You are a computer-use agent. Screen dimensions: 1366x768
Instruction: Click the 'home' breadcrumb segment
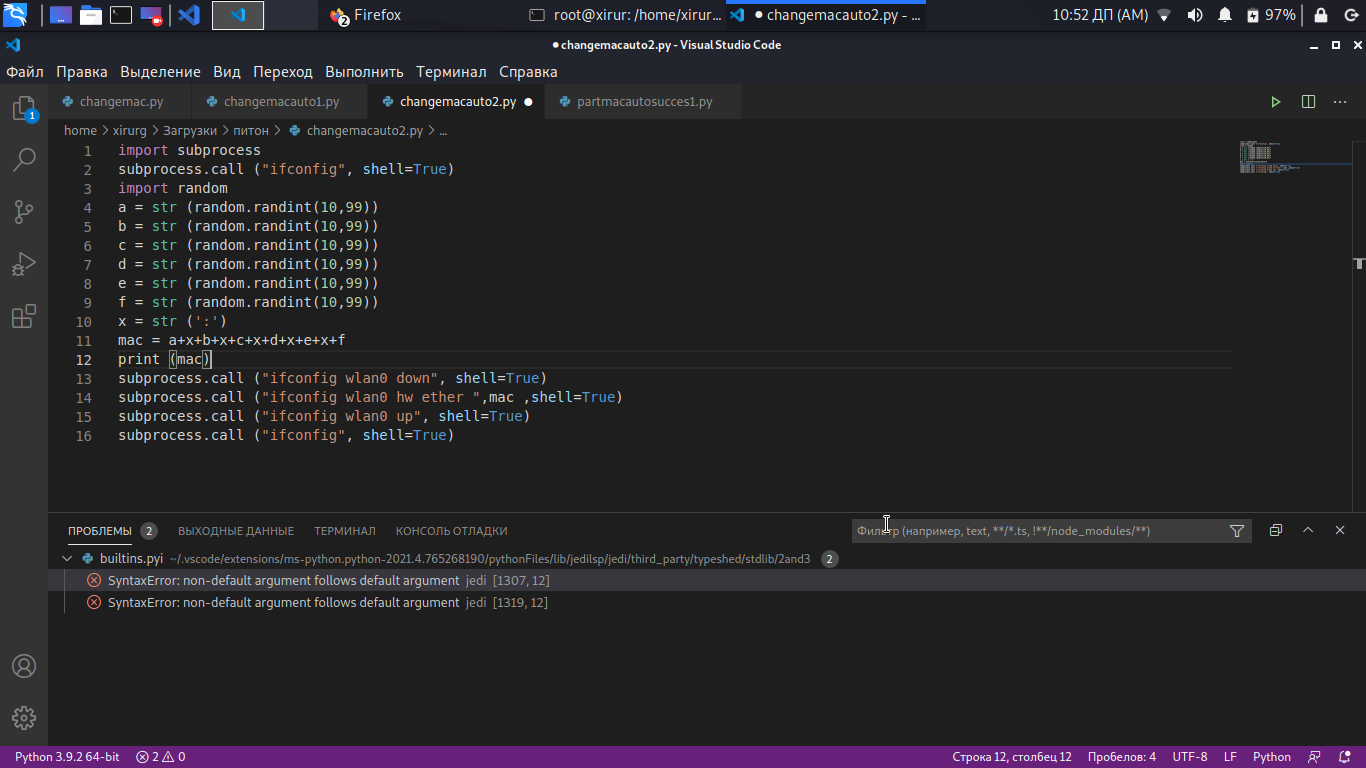point(80,131)
